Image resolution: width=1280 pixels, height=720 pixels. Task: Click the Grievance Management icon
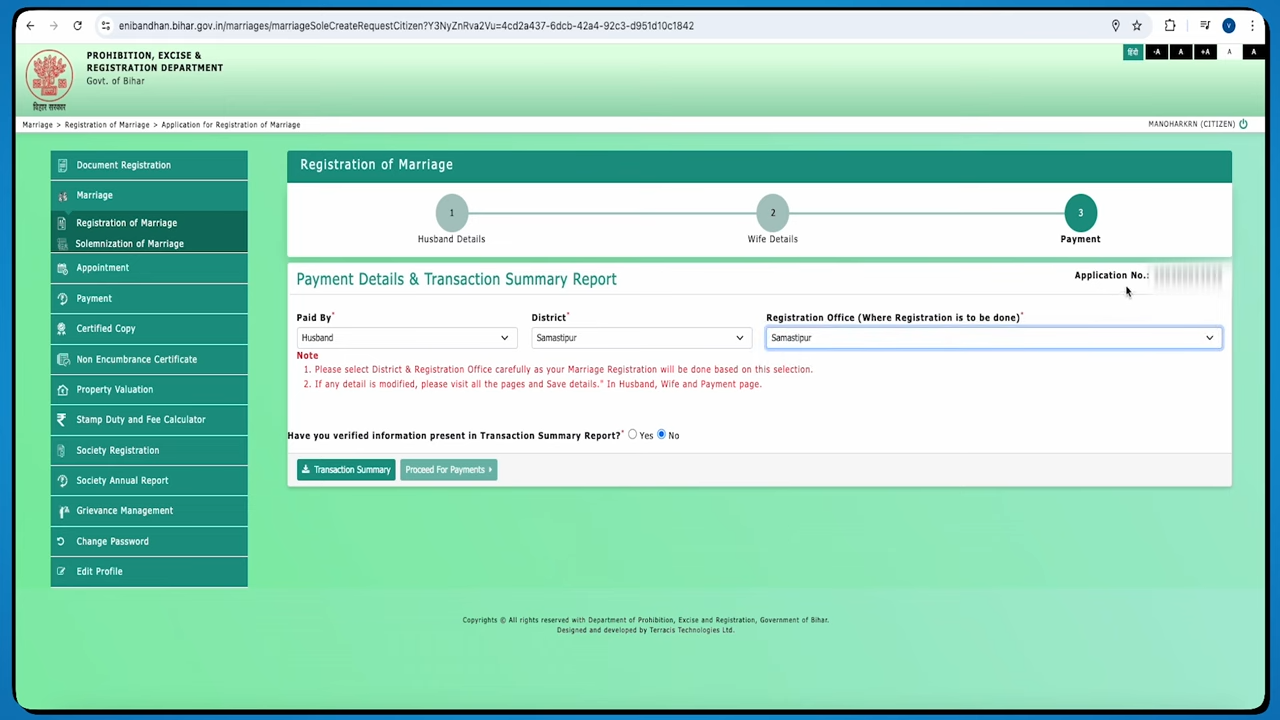coord(63,511)
